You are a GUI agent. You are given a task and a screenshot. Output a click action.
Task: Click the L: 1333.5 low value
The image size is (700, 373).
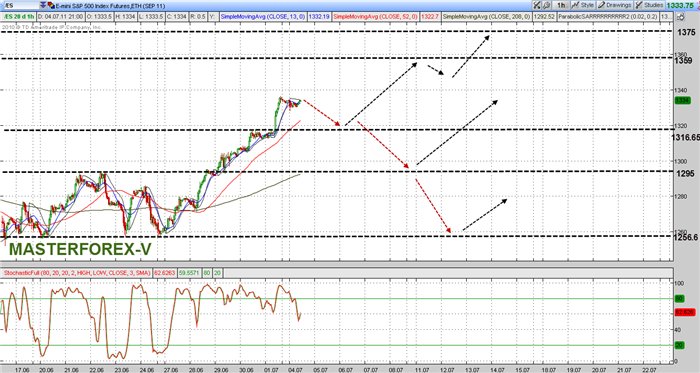[x=151, y=17]
